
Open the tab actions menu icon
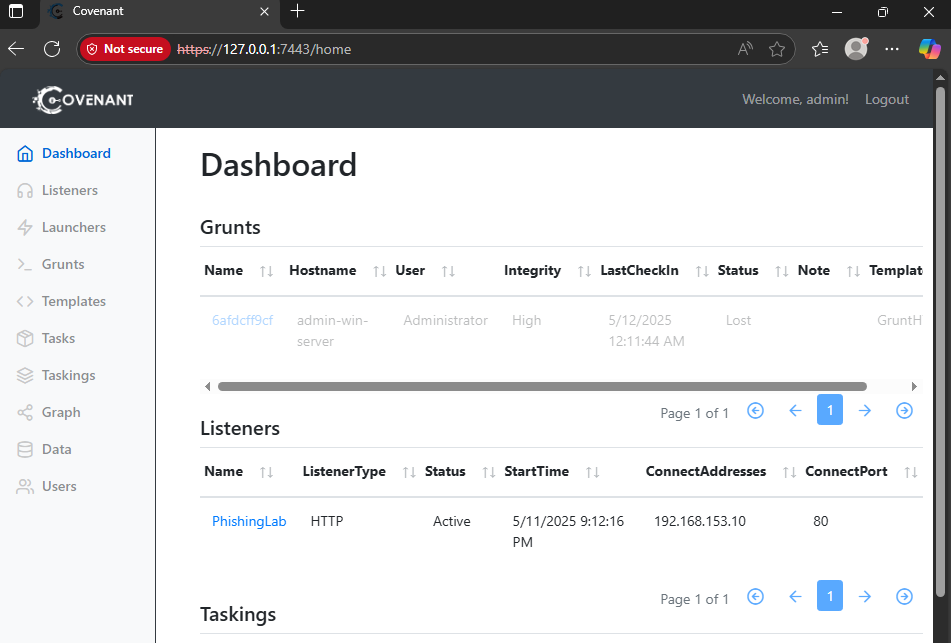(x=16, y=12)
